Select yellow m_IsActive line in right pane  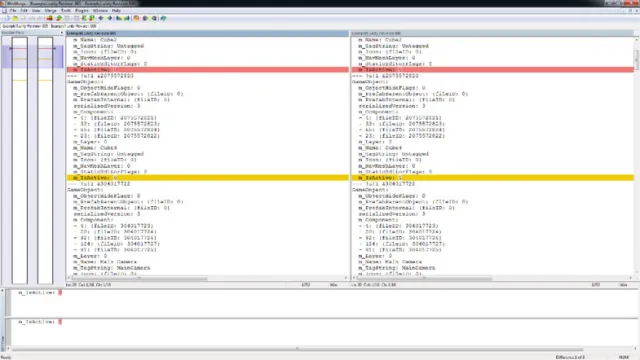tap(492, 178)
